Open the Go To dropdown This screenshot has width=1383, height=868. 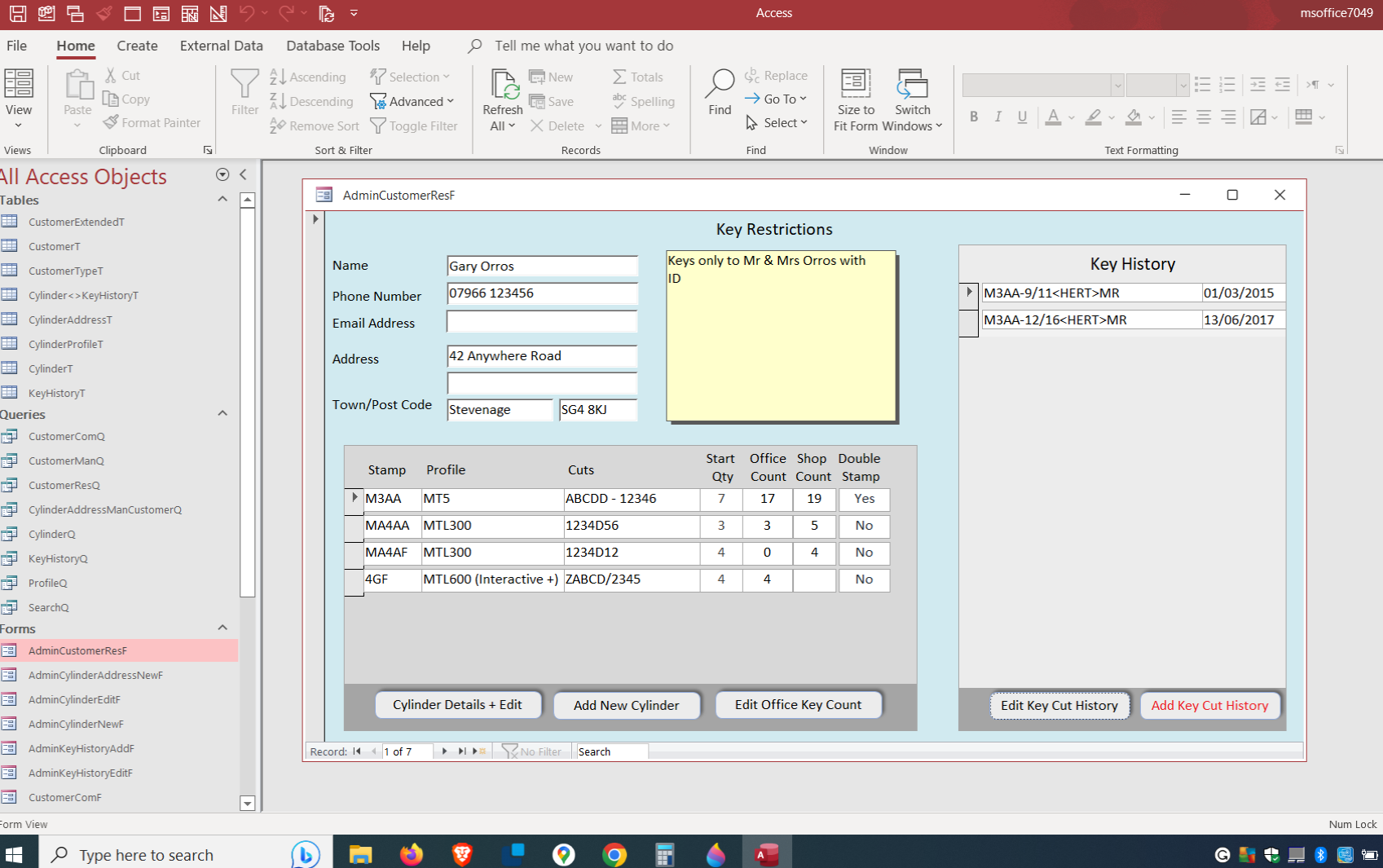point(776,99)
